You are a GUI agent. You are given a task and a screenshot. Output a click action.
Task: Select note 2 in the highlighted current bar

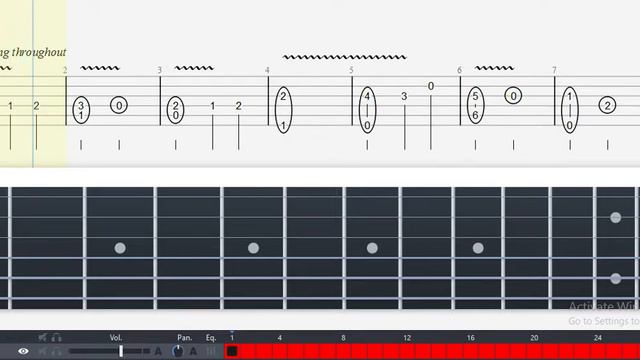(36, 106)
